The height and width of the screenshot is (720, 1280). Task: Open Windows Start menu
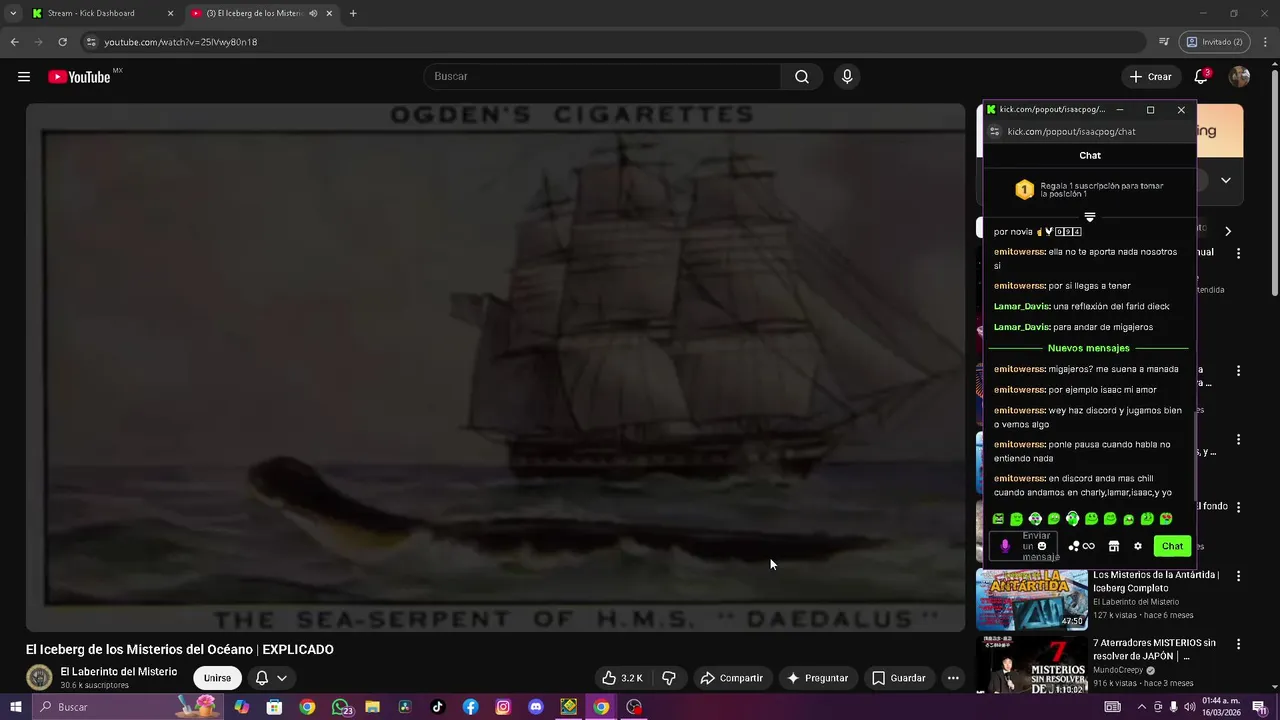tap(15, 707)
